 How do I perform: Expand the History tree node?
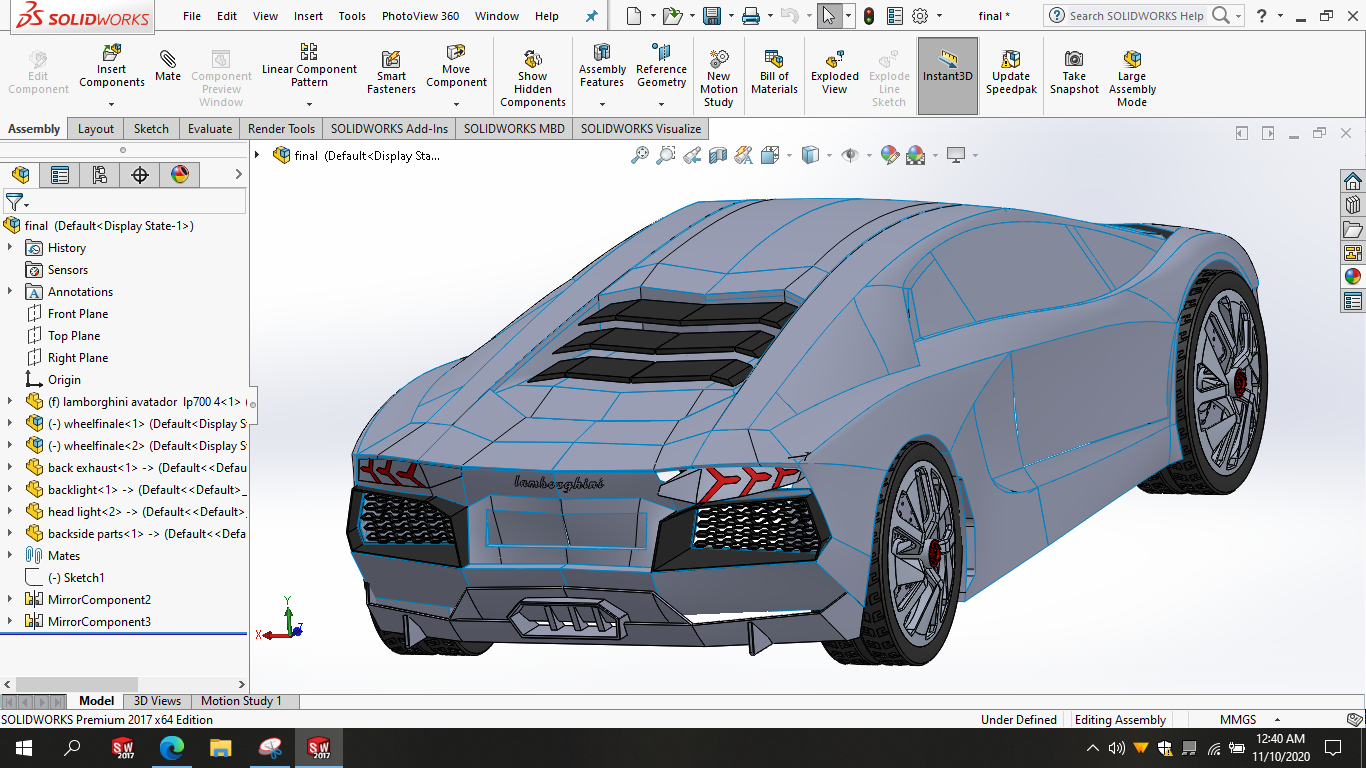click(10, 247)
